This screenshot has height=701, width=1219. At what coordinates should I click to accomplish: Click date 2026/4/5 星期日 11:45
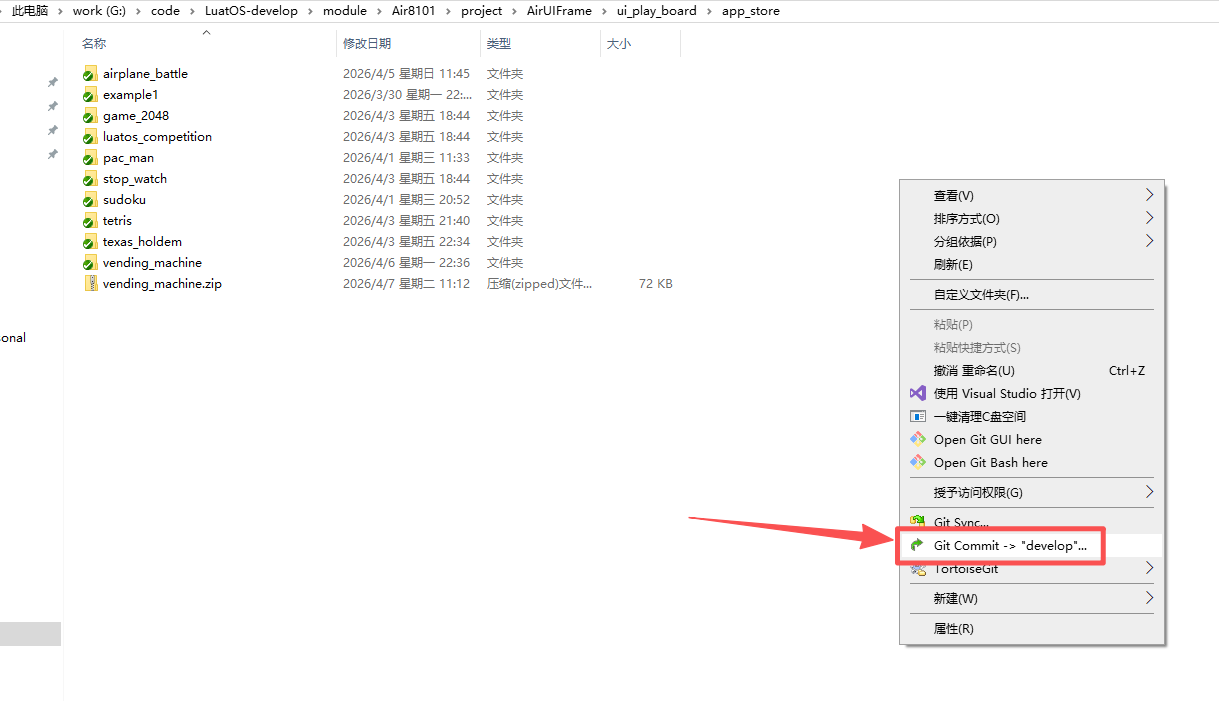(406, 74)
